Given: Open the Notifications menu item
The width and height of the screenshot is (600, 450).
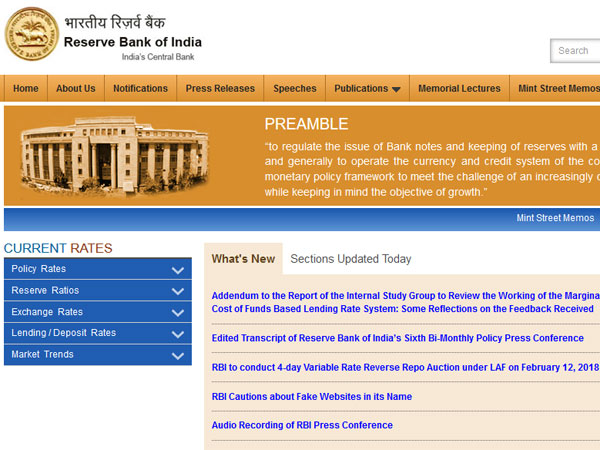Looking at the screenshot, I should click(x=140, y=89).
